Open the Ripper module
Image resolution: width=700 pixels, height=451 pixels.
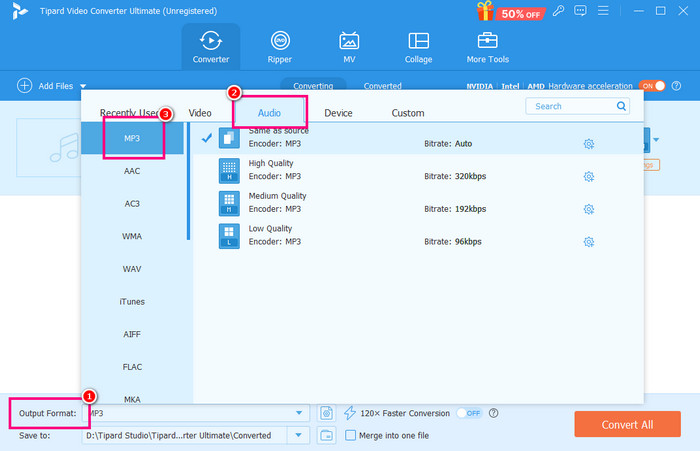point(280,46)
